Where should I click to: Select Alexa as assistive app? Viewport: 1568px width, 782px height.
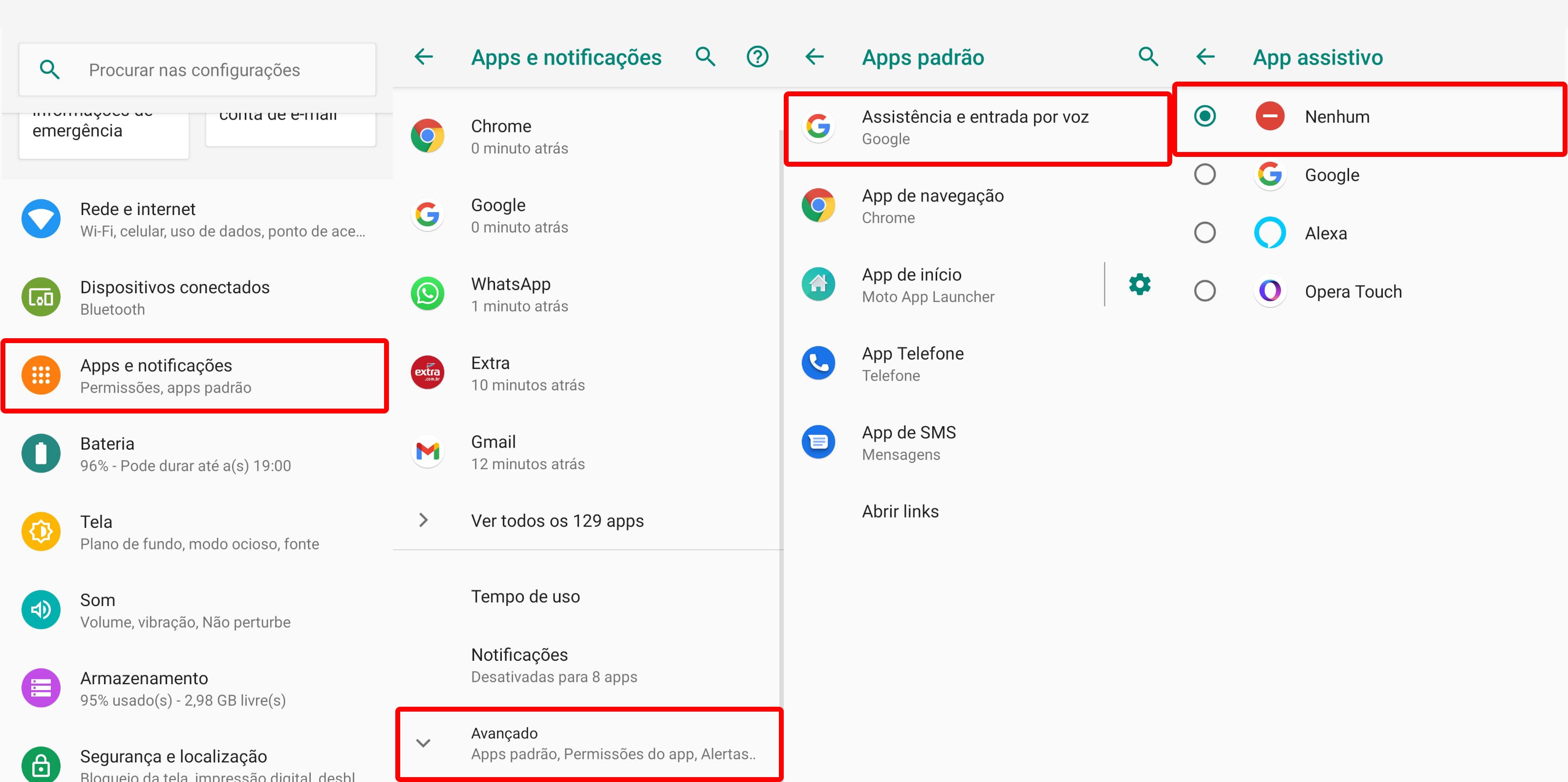click(1206, 233)
